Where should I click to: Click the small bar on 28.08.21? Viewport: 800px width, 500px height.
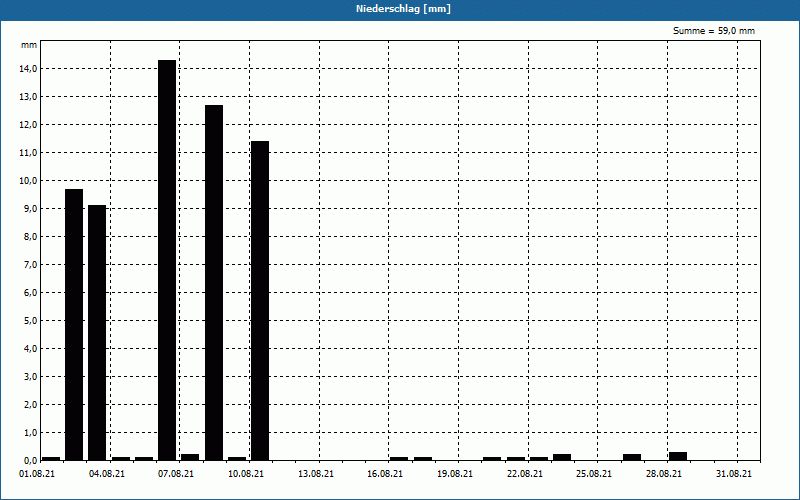pos(678,456)
